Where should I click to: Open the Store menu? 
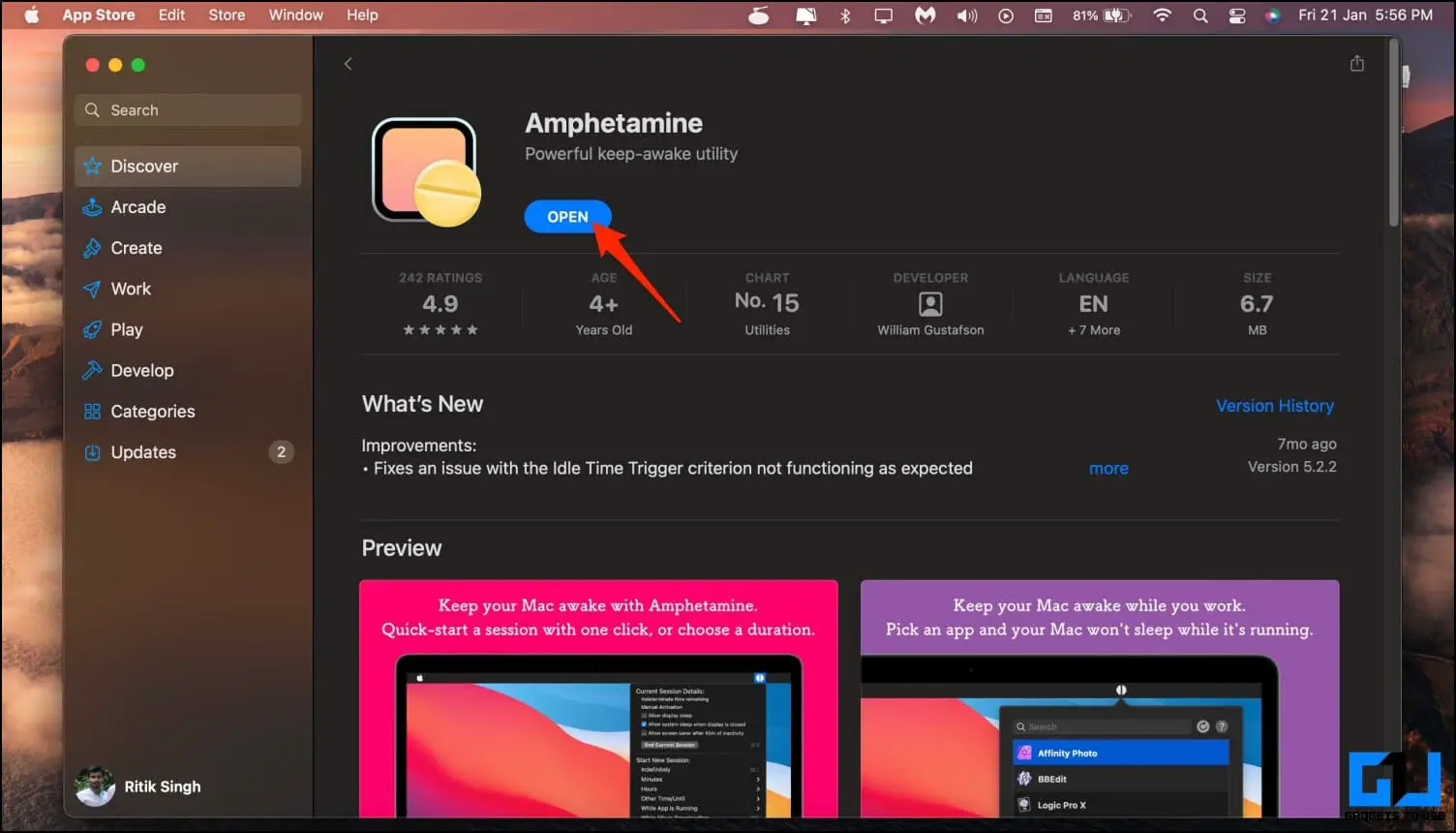pos(227,15)
